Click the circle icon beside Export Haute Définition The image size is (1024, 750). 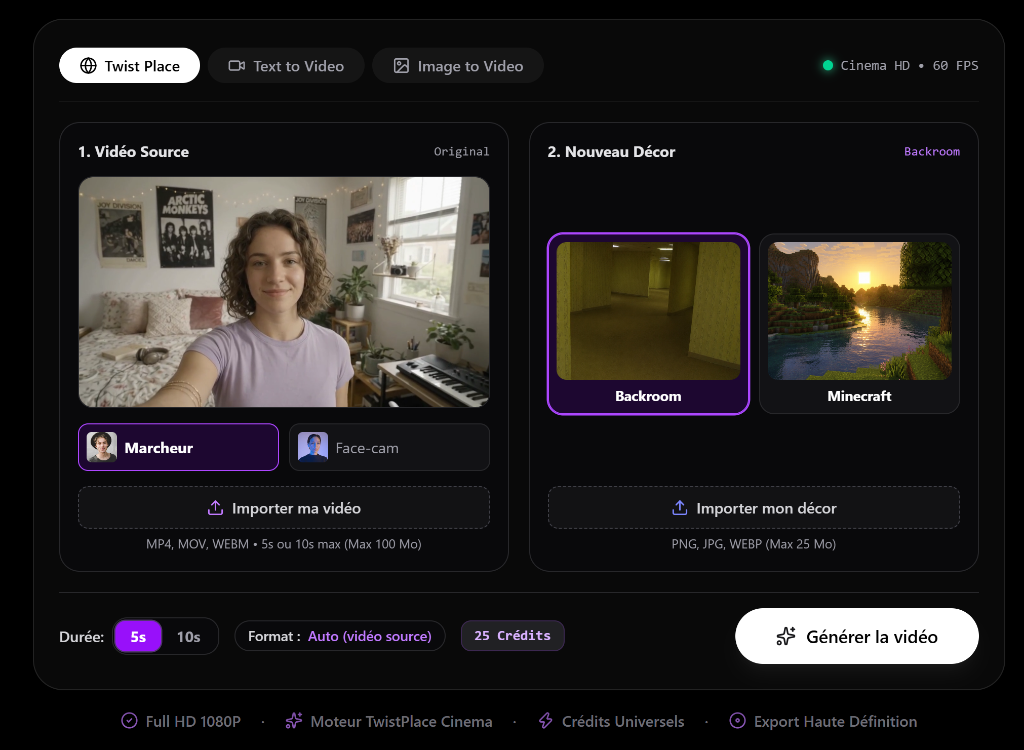(x=737, y=721)
